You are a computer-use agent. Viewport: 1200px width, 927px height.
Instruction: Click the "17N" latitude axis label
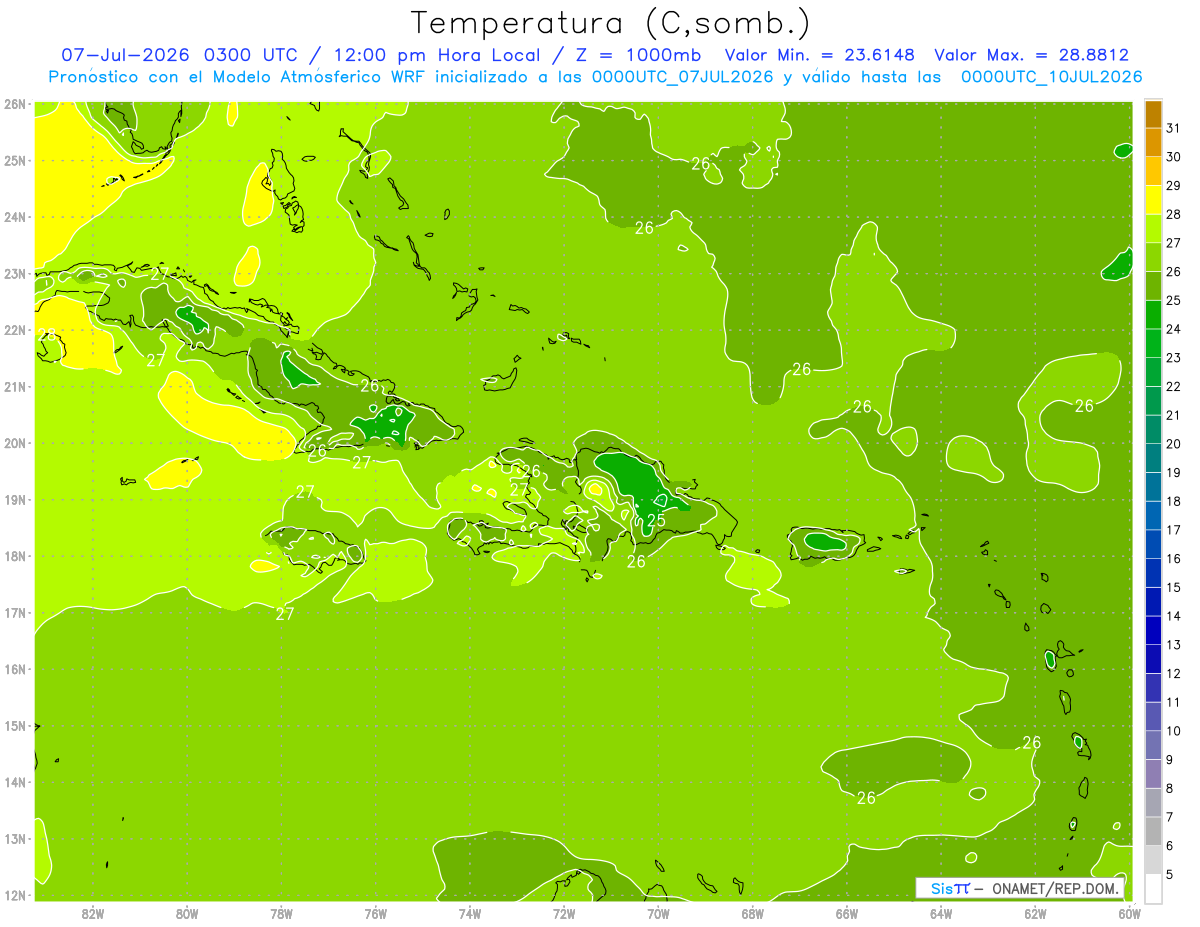point(15,612)
